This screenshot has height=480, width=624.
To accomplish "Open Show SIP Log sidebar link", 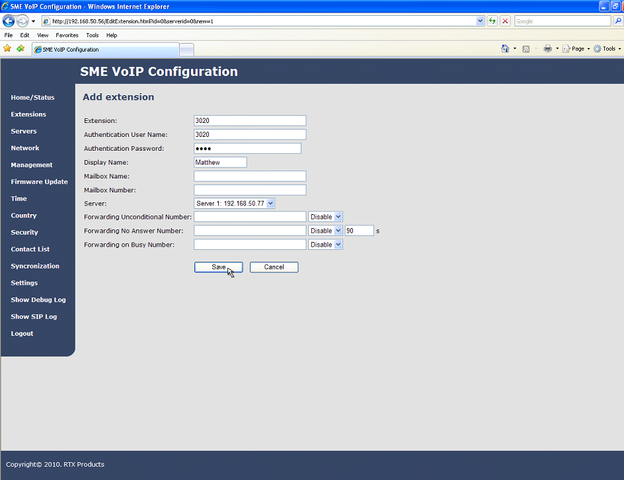I will (x=33, y=316).
